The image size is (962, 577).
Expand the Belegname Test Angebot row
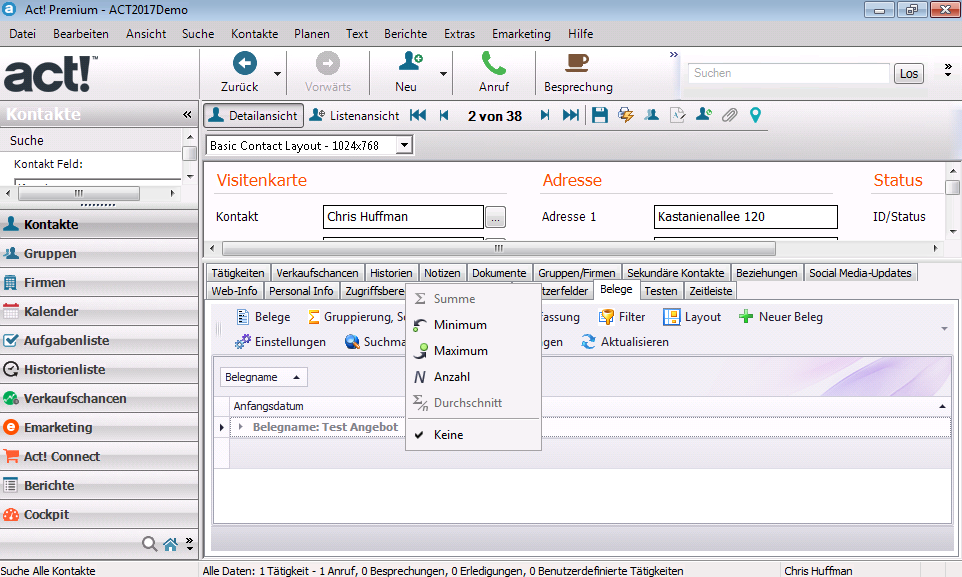[x=240, y=427]
